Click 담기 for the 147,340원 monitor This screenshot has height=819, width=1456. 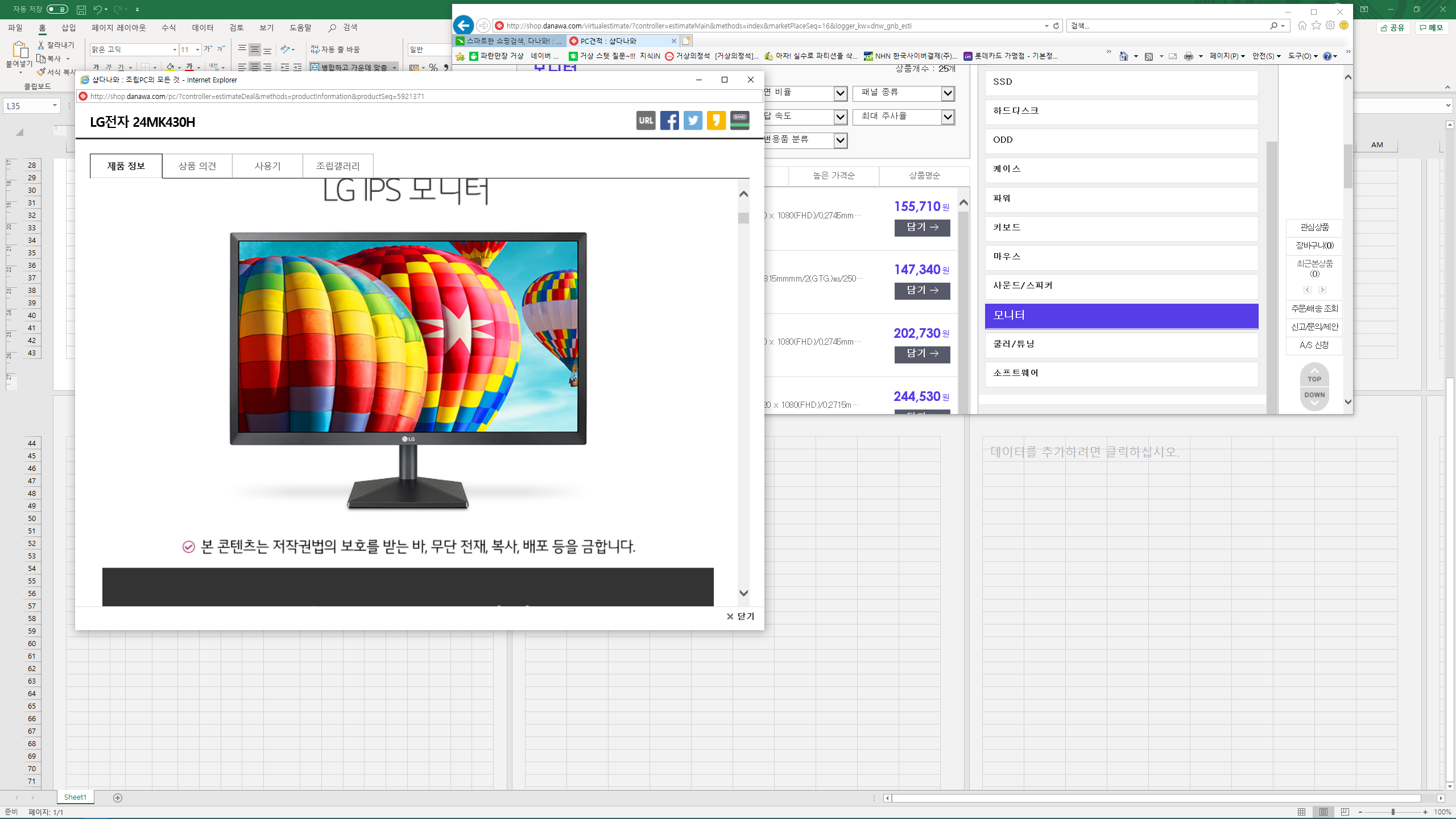pos(922,291)
